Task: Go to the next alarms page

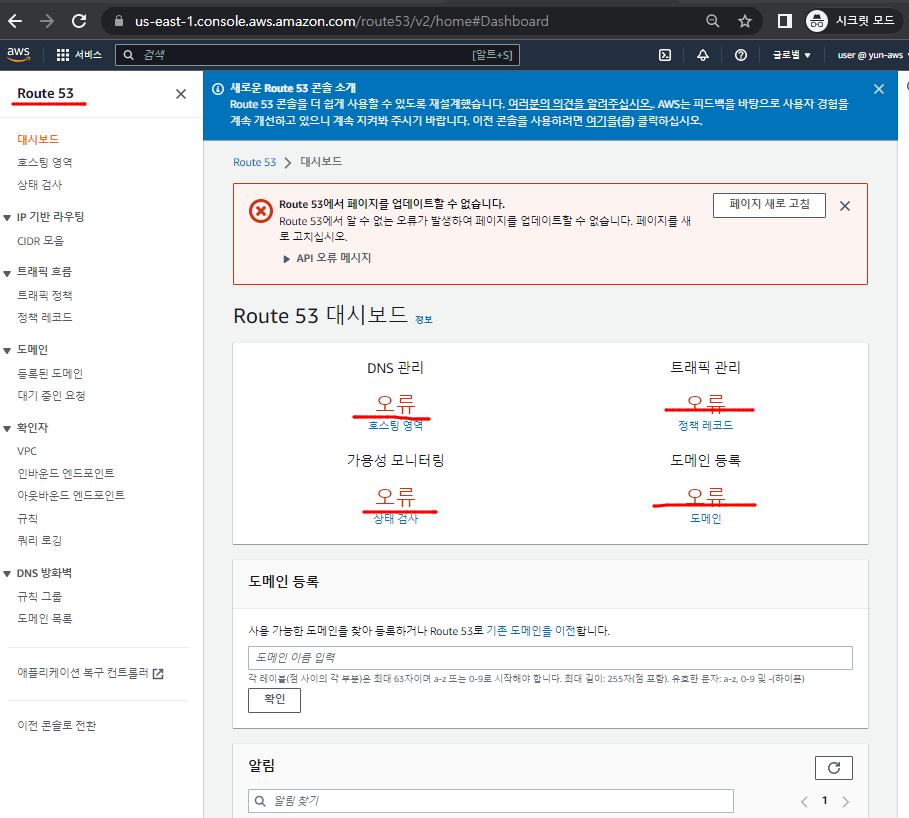Action: [x=845, y=802]
